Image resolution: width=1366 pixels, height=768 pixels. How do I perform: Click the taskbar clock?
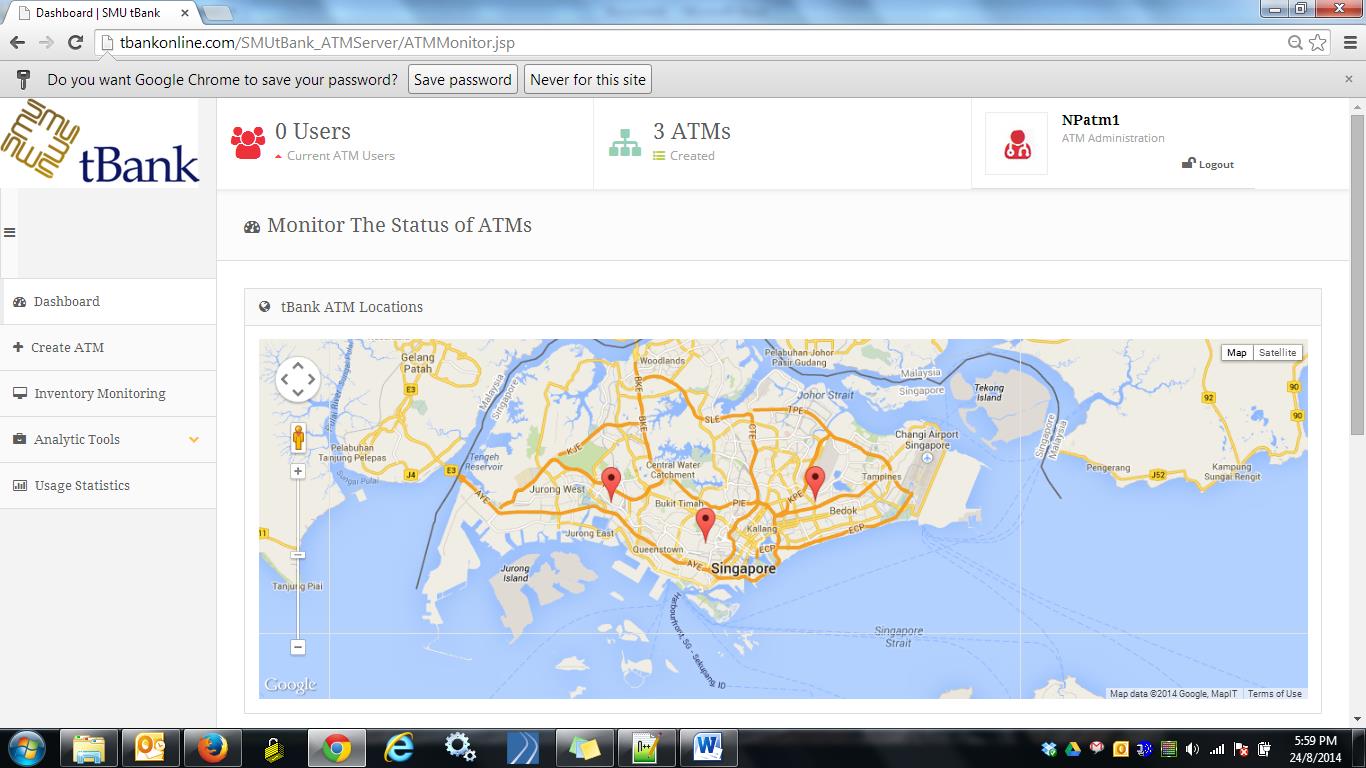tap(1315, 748)
